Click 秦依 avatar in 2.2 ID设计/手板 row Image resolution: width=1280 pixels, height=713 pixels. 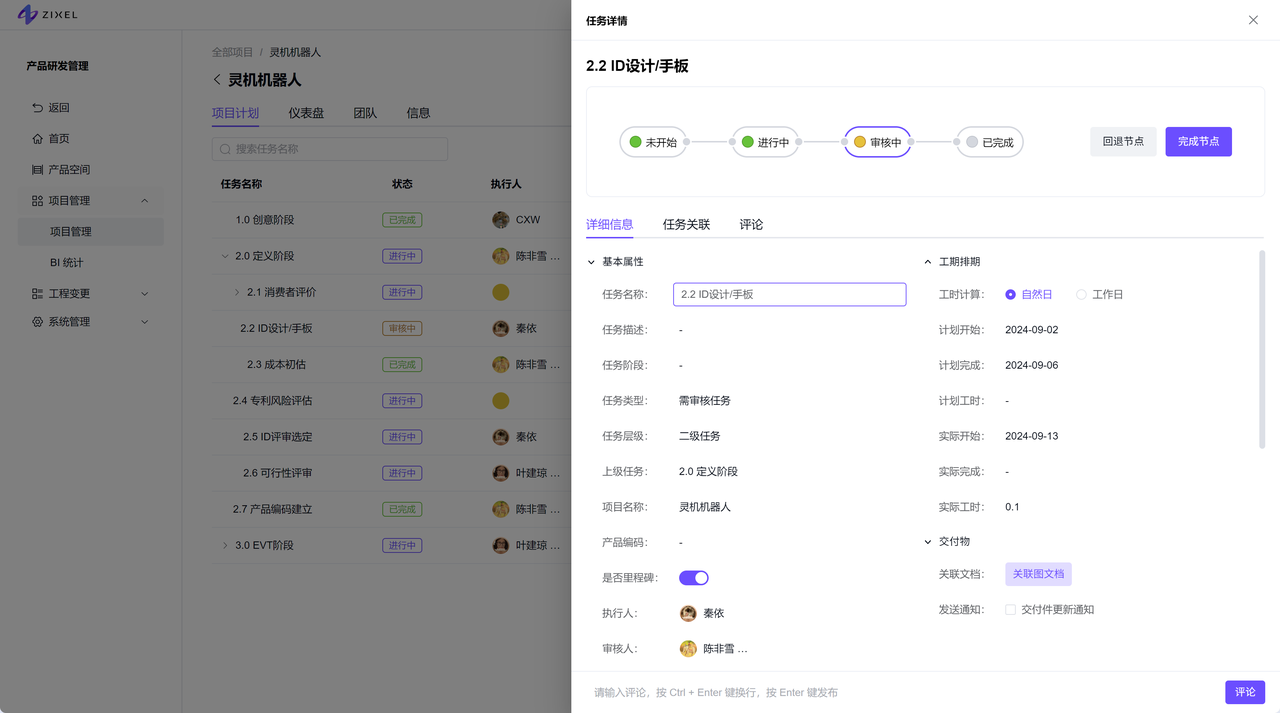click(x=501, y=328)
